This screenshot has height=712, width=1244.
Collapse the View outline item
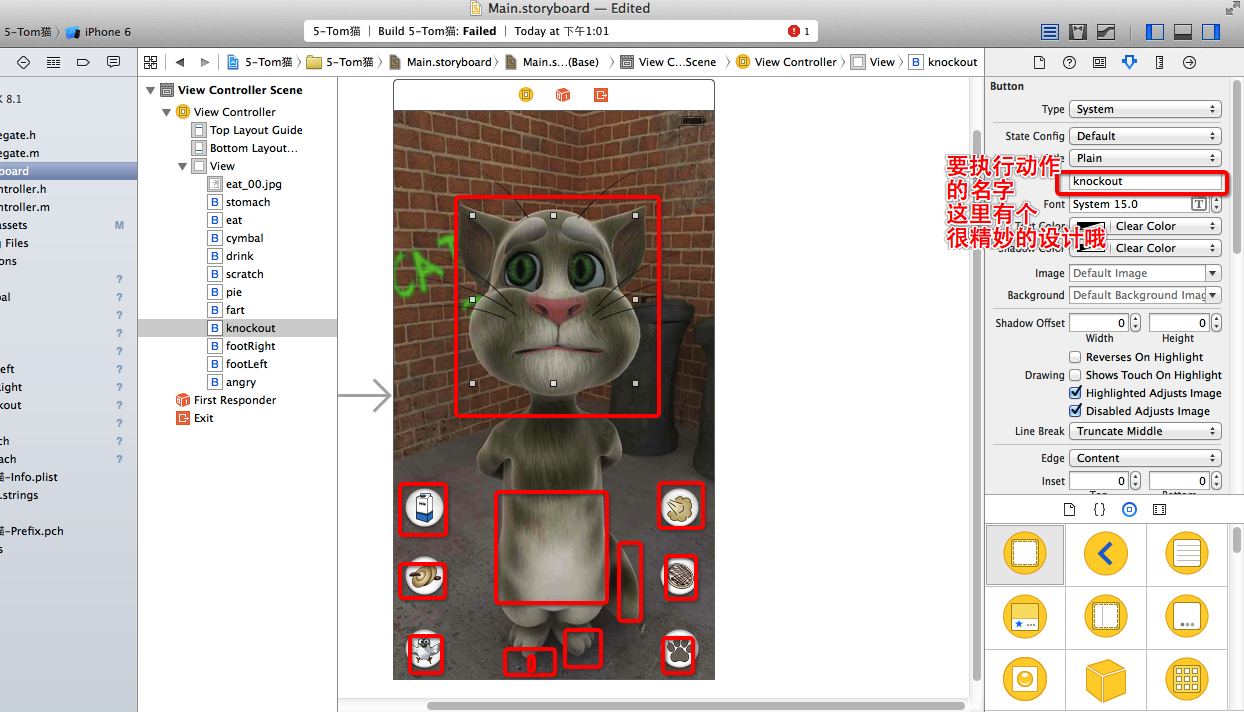click(x=183, y=166)
